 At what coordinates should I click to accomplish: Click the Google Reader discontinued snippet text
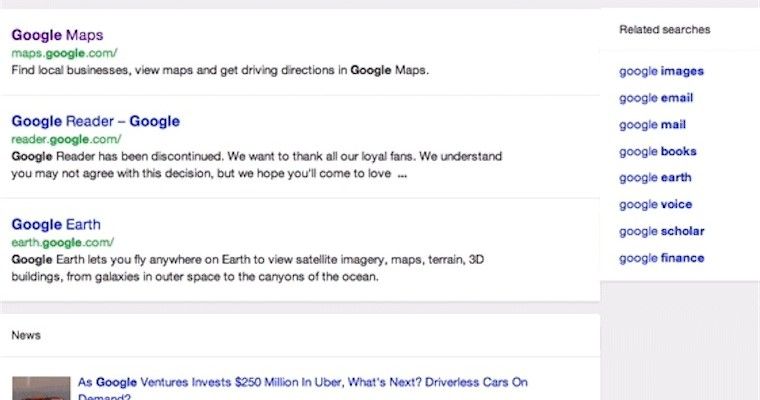(x=257, y=165)
